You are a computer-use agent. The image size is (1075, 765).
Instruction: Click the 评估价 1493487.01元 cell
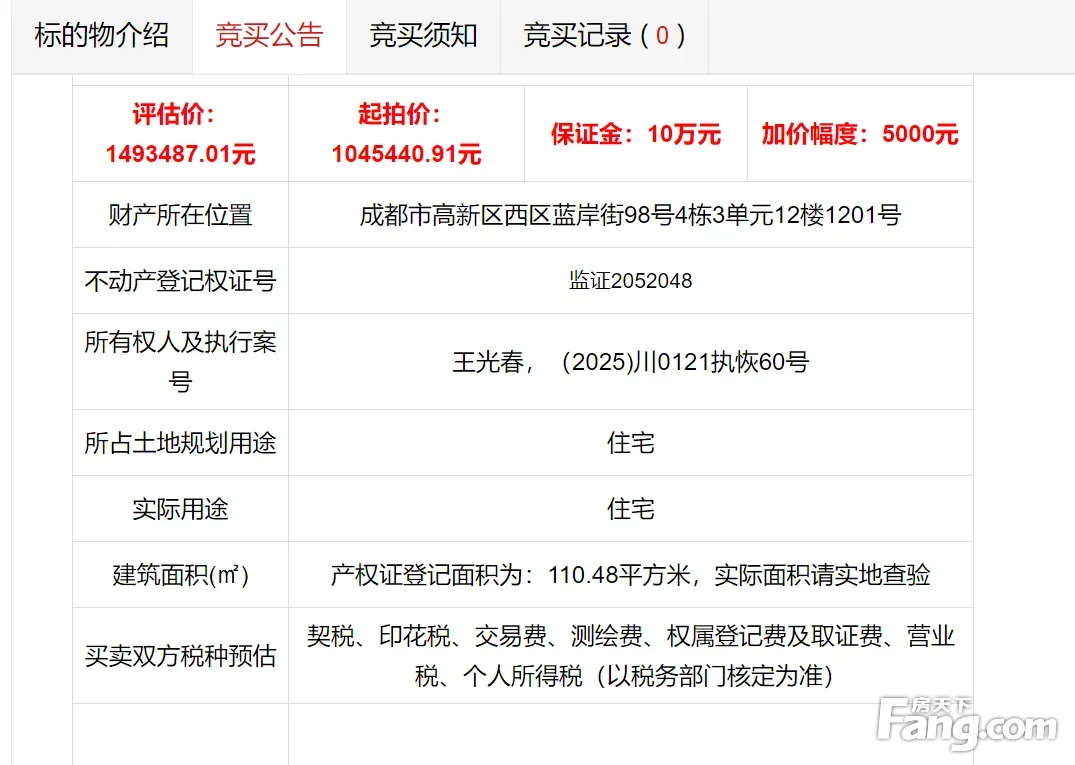180,134
